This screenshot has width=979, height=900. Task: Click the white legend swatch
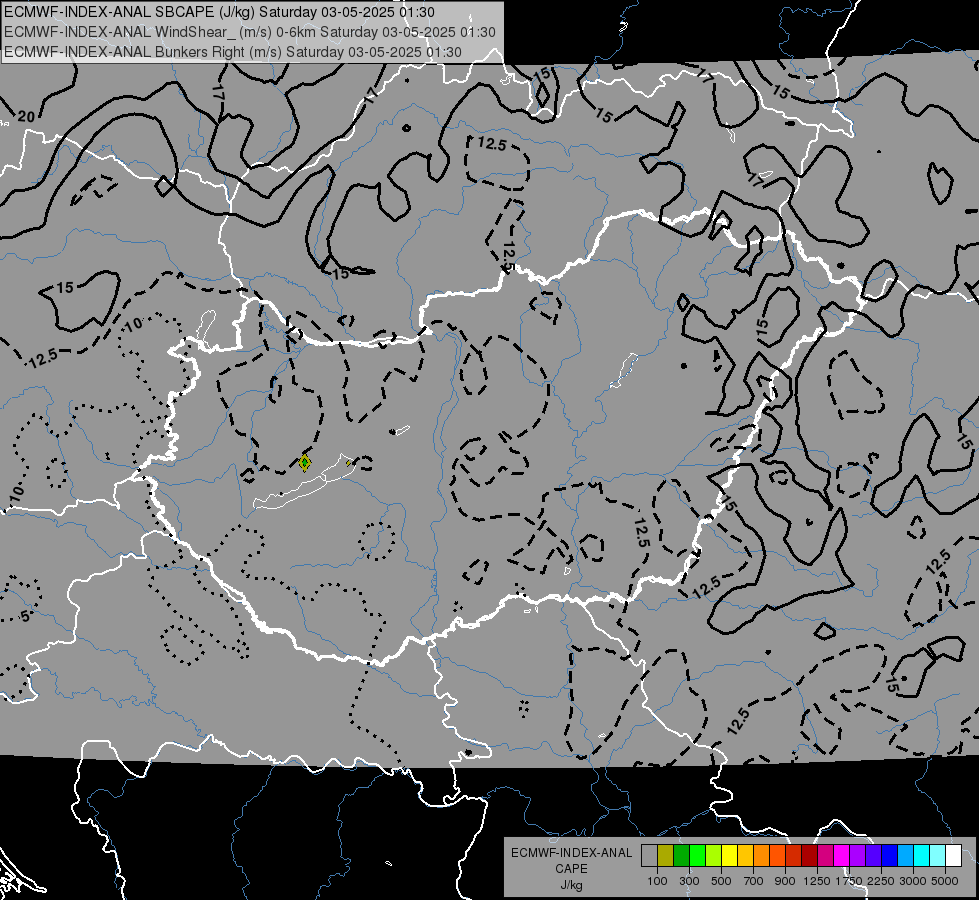(955, 855)
